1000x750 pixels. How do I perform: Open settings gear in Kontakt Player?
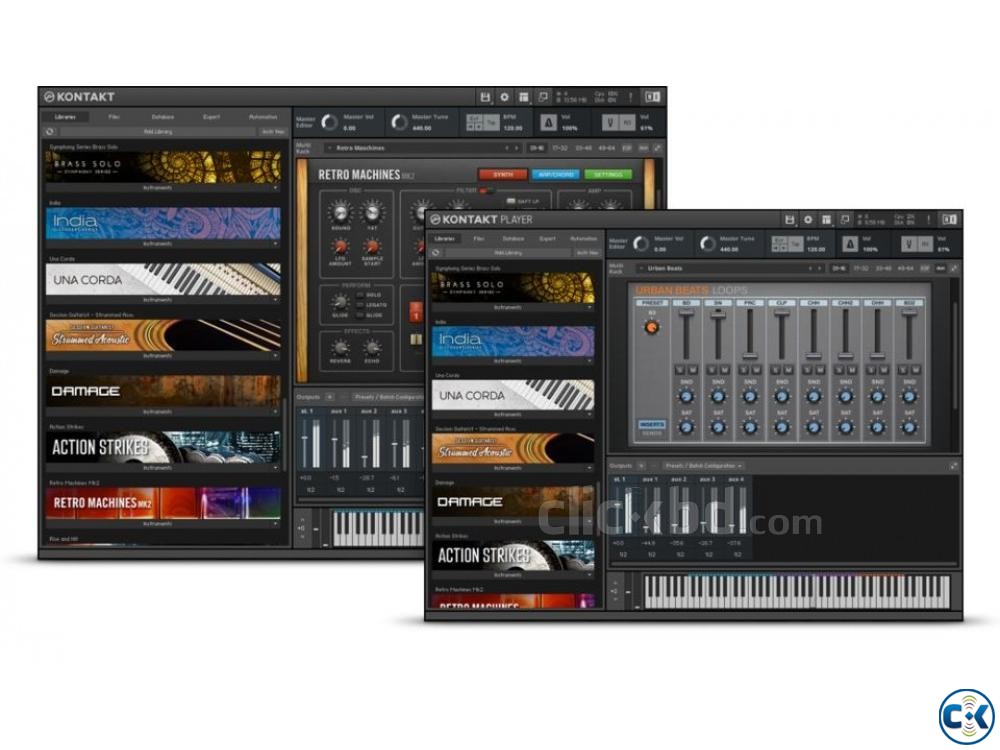click(808, 220)
